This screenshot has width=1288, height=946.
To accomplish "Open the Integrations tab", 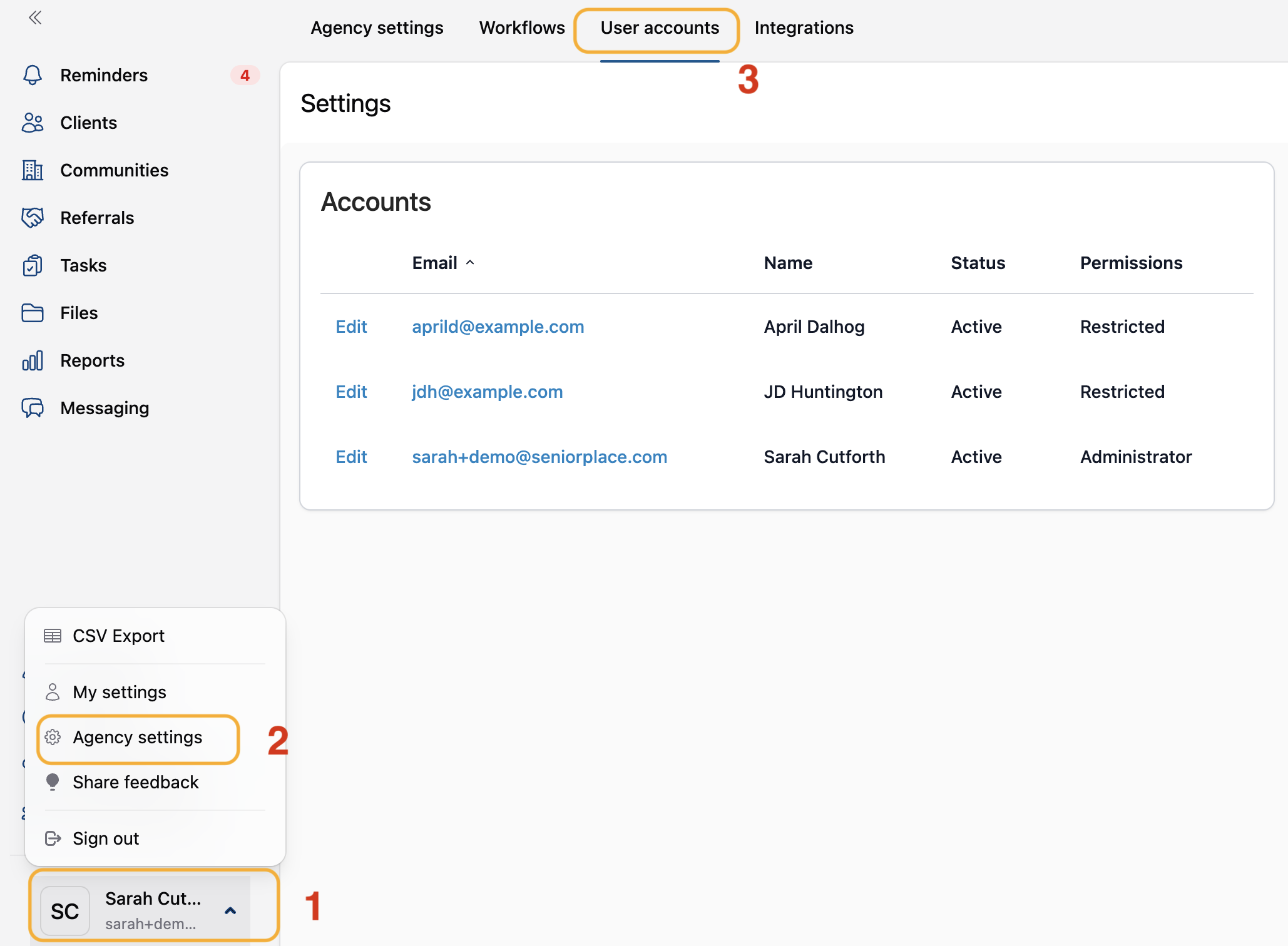I will pyautogui.click(x=804, y=28).
